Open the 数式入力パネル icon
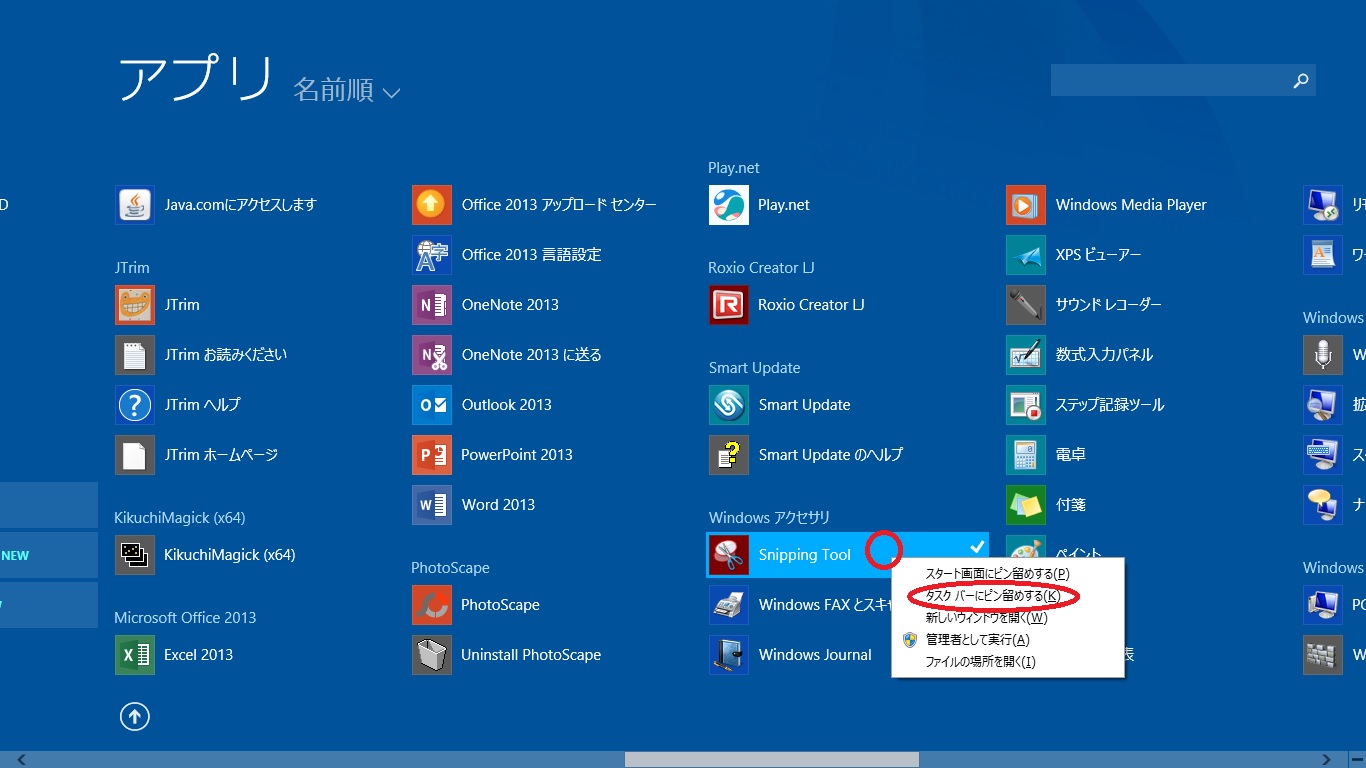Viewport: 1366px width, 768px height. pos(1026,355)
